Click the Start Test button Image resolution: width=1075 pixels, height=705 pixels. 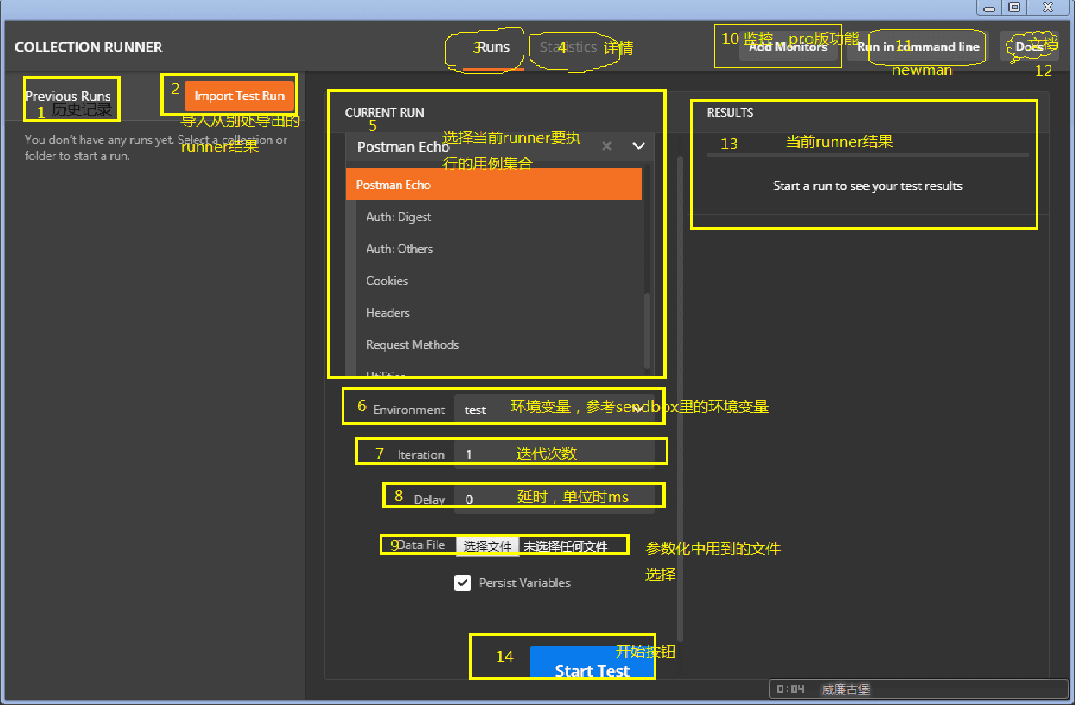pyautogui.click(x=592, y=663)
